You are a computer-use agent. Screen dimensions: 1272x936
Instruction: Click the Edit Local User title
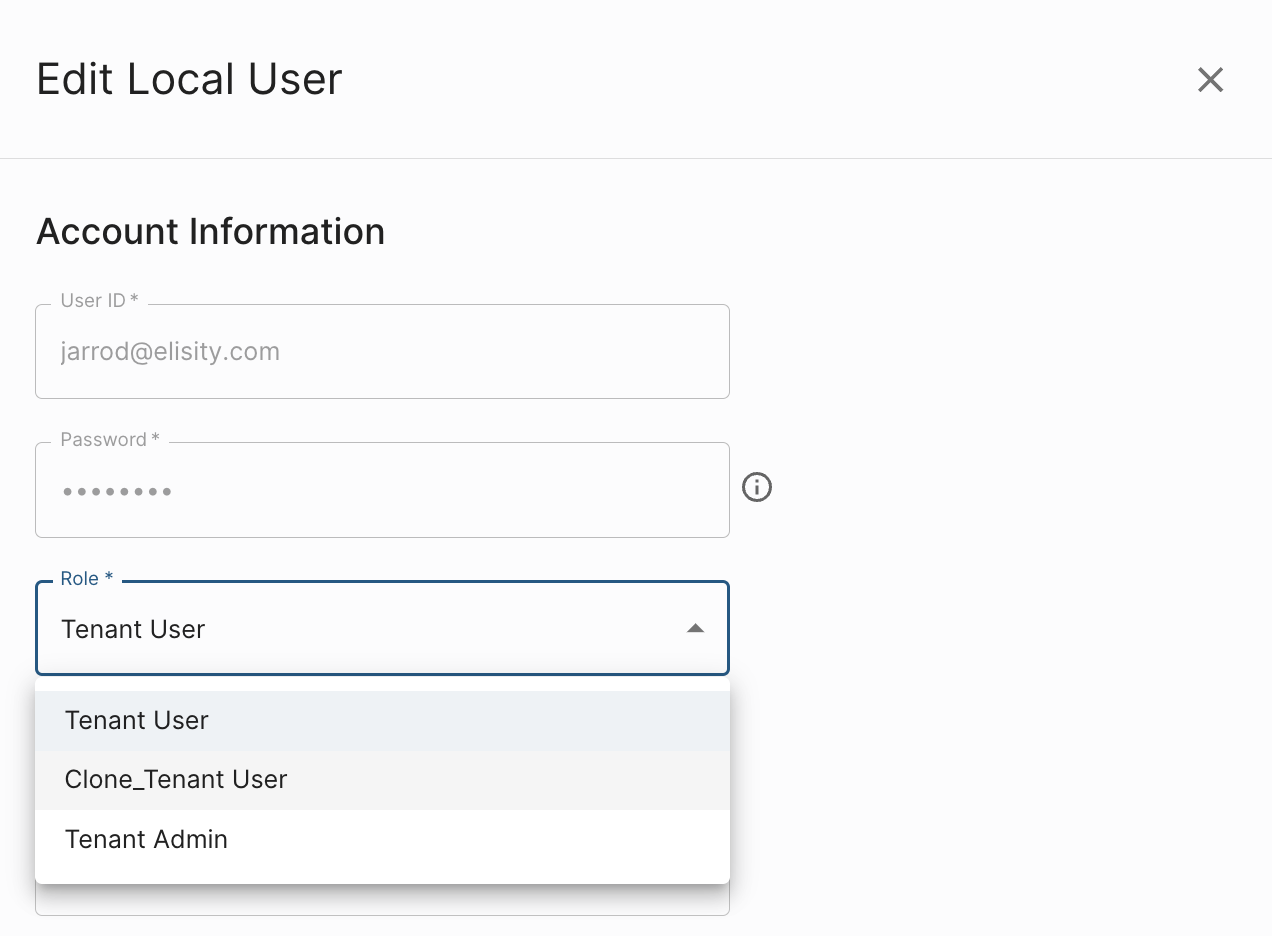coord(189,80)
